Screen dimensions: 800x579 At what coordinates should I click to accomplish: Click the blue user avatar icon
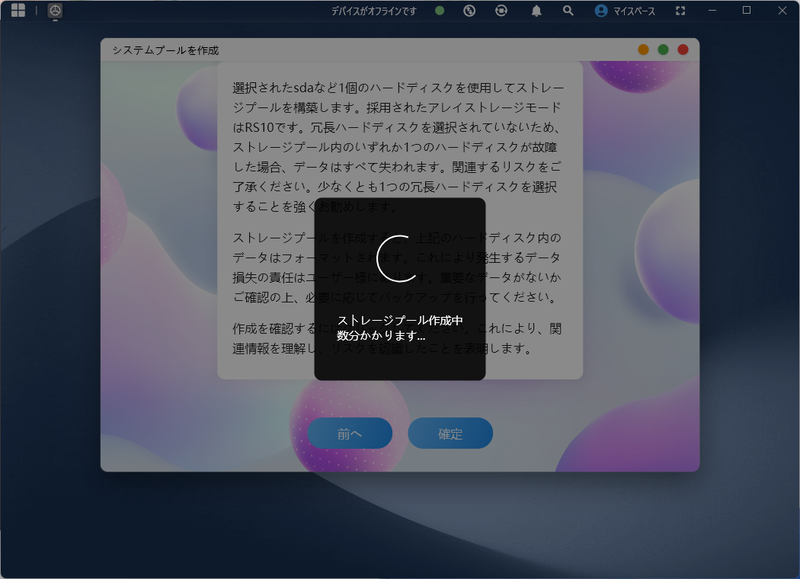click(601, 10)
